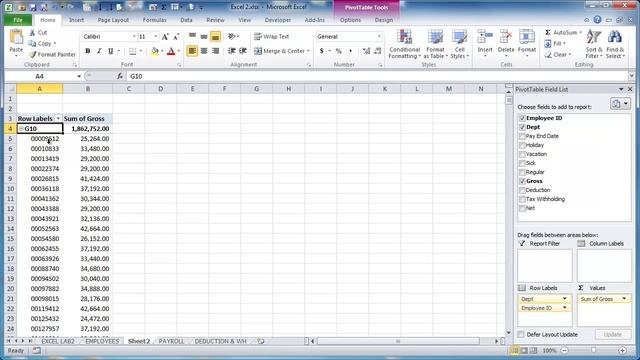Open PivotTable Options tab
Screen dimensions: 640x360
point(350,20)
